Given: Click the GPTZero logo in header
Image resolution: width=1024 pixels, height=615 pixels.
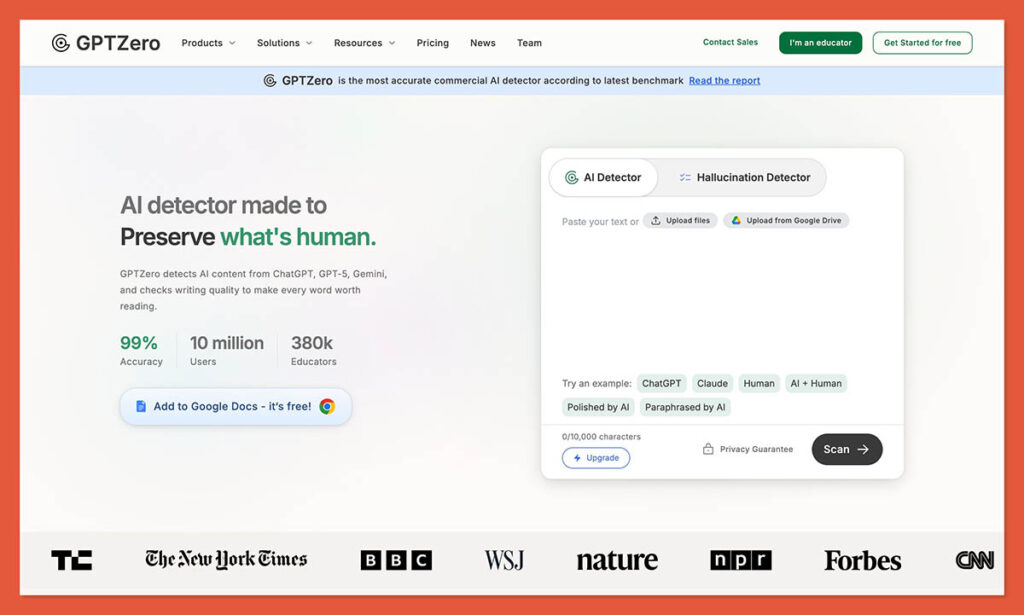Looking at the screenshot, I should (106, 43).
